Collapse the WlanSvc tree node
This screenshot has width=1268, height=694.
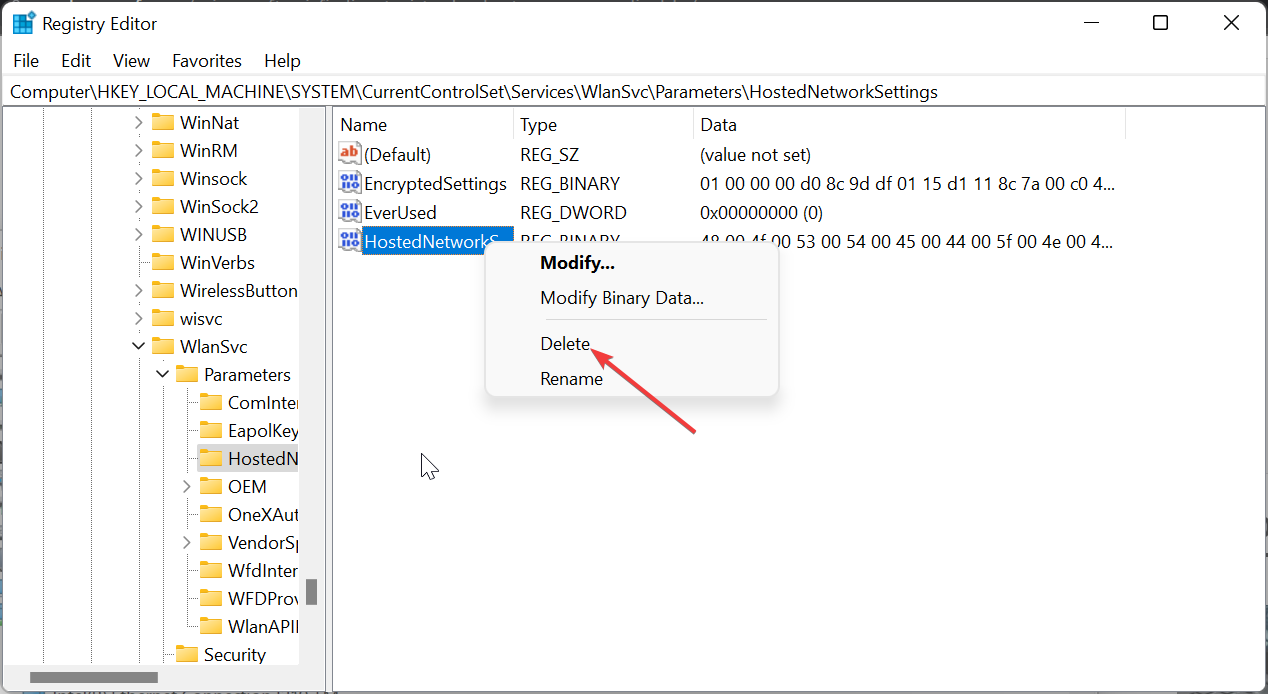139,346
